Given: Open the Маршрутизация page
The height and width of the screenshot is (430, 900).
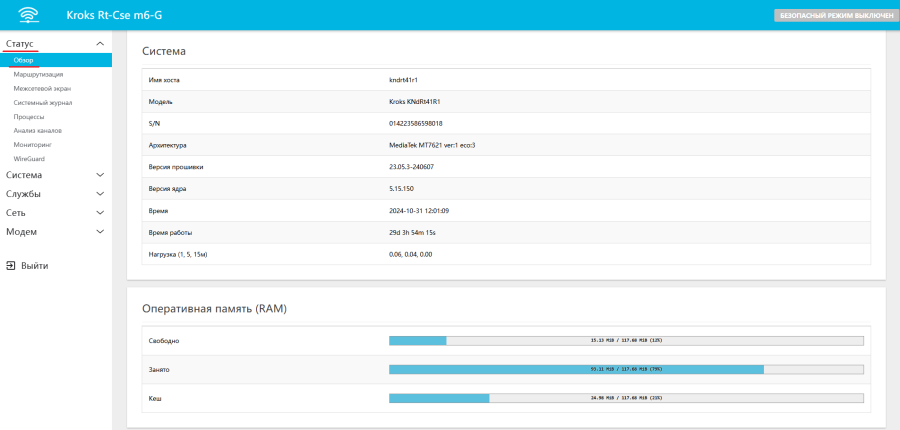Looking at the screenshot, I should [38, 74].
